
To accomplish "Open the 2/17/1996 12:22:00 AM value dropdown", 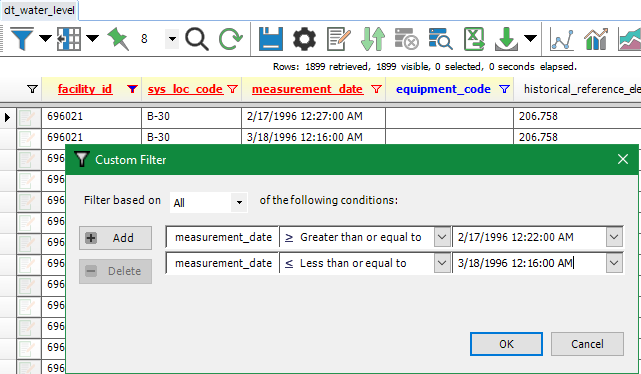I will click(x=614, y=237).
